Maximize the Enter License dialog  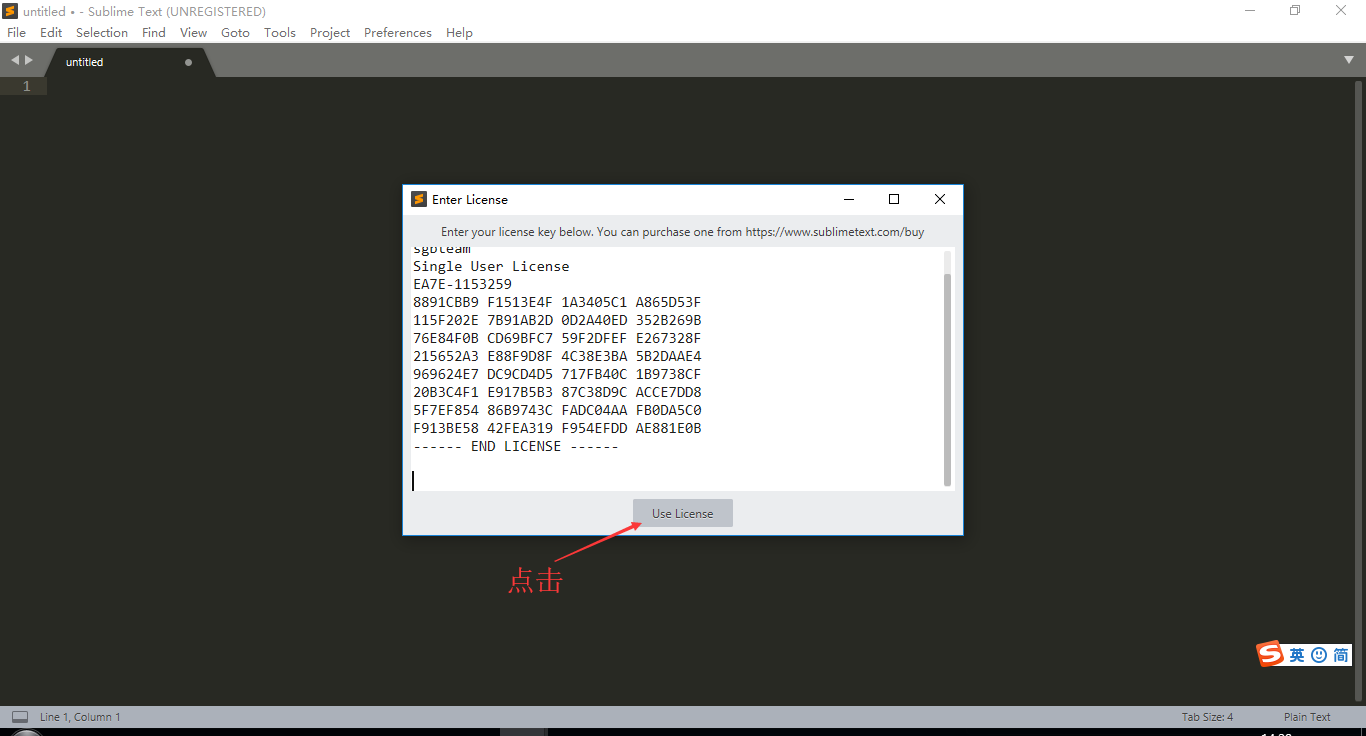point(894,199)
